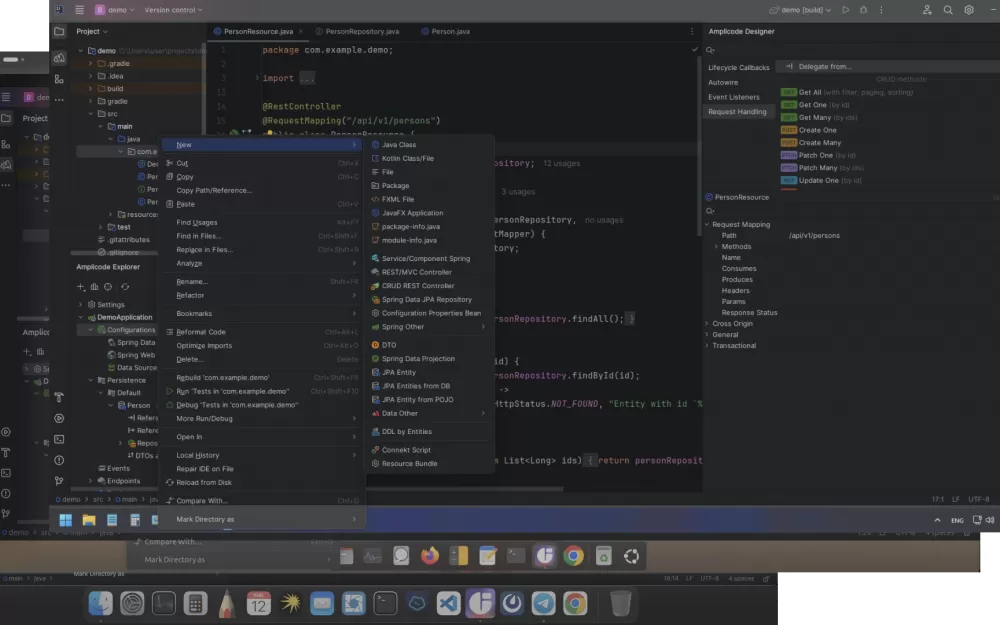Click the Delegate from... button
1000x625 pixels.
click(x=823, y=67)
